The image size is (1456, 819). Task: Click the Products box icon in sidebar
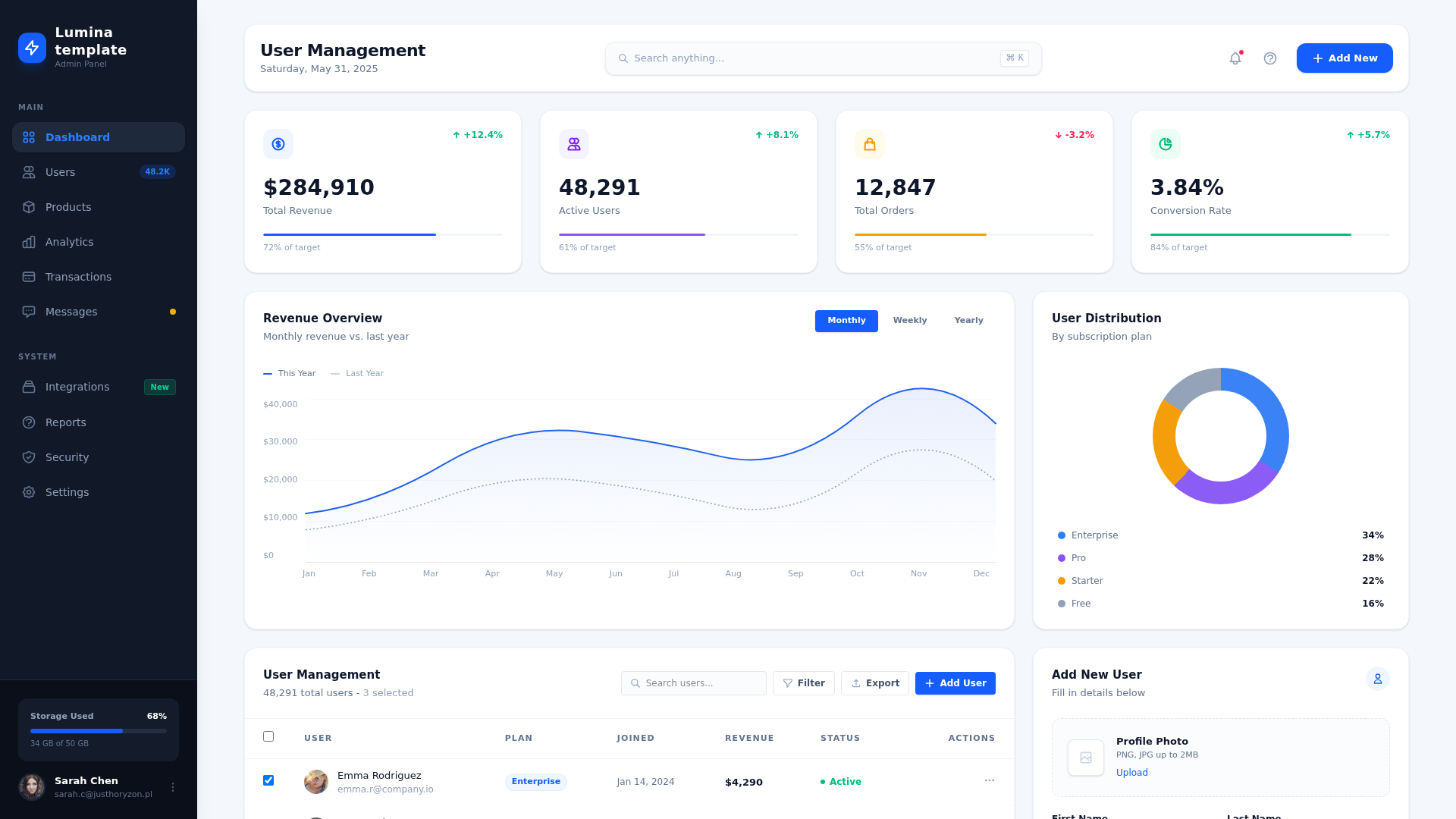pyautogui.click(x=29, y=207)
